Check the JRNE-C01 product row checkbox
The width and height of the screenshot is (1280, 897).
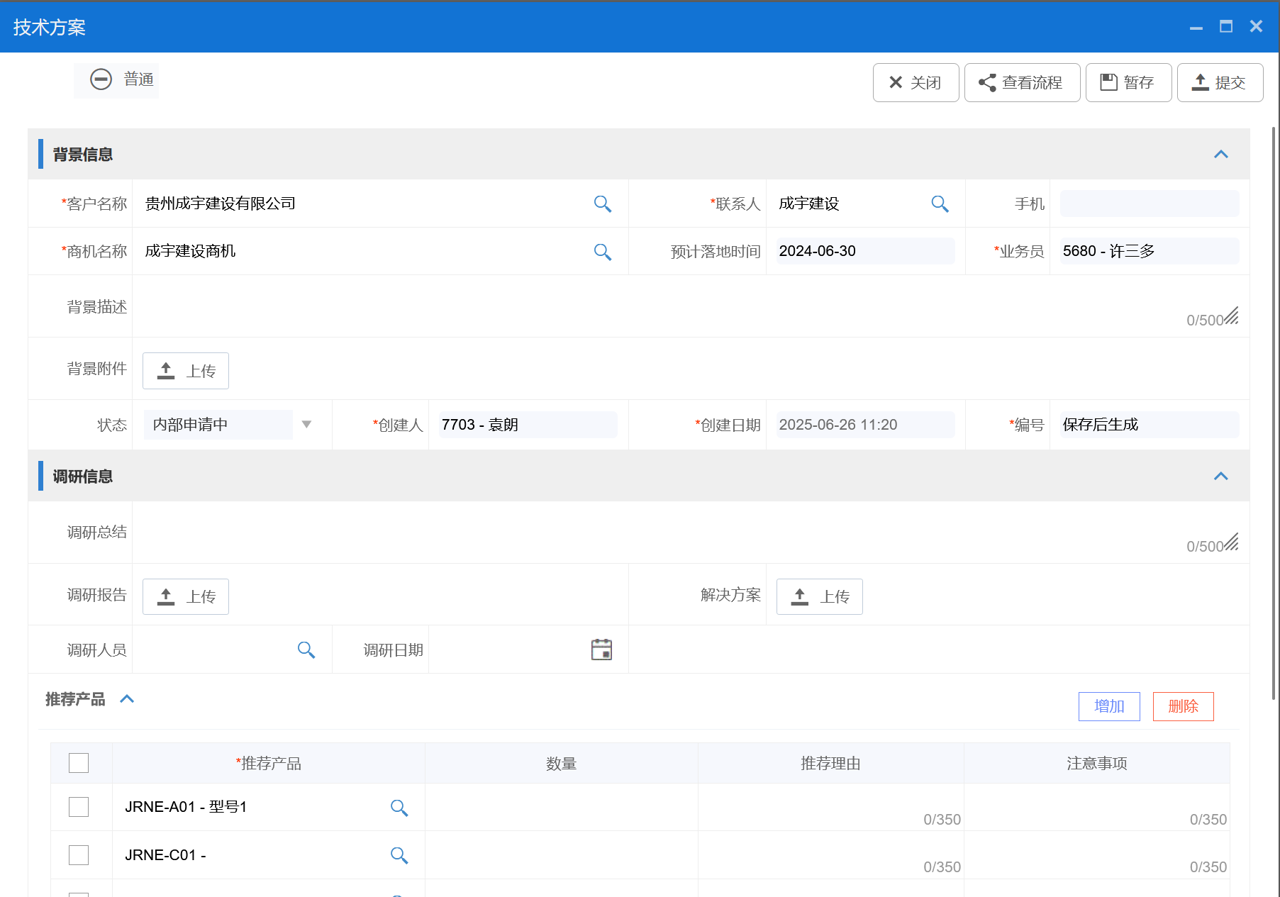[x=78, y=855]
